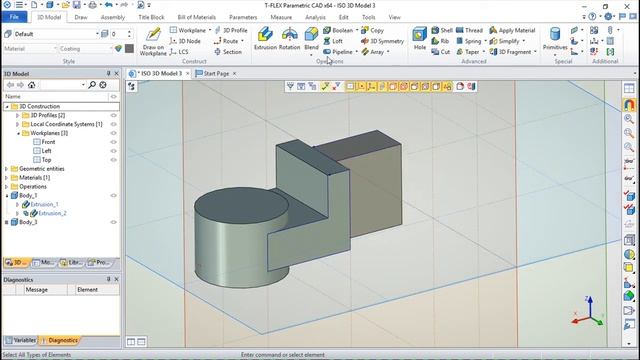The width and height of the screenshot is (640, 360).
Task: Select the Pipeline operation
Action: click(x=338, y=52)
